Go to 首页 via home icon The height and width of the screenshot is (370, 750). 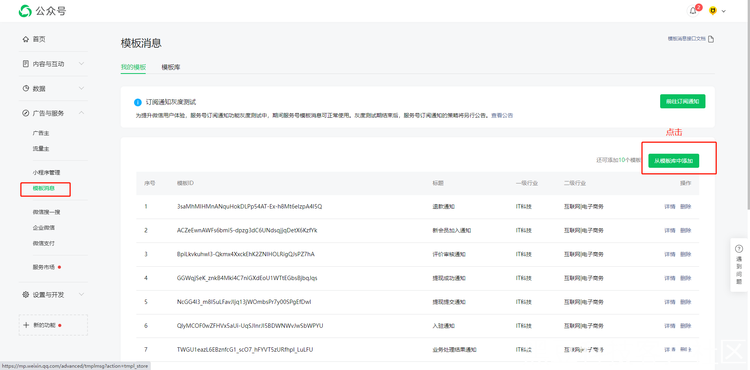click(x=25, y=39)
